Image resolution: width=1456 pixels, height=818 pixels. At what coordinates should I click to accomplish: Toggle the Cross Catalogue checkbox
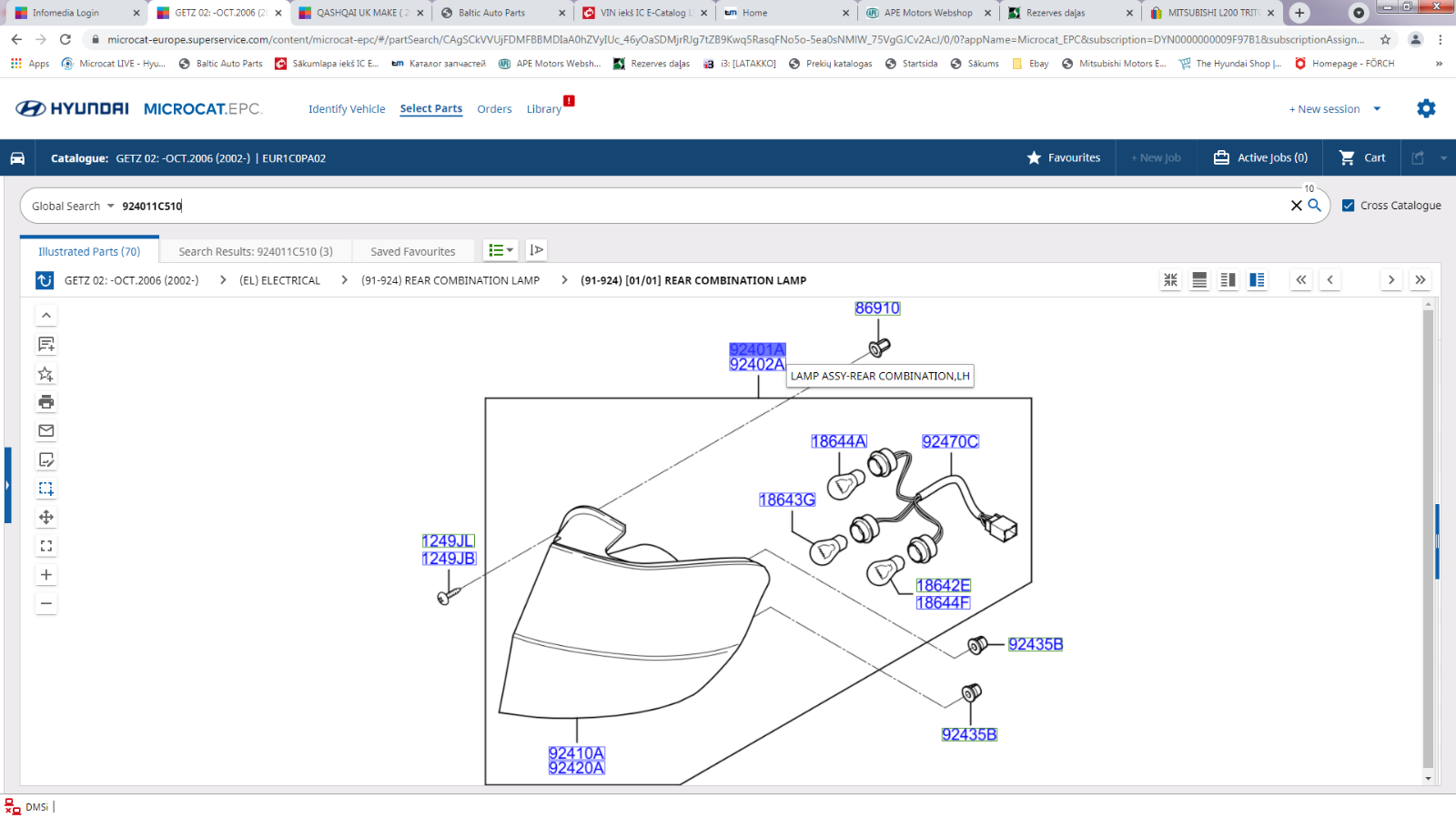[1349, 206]
